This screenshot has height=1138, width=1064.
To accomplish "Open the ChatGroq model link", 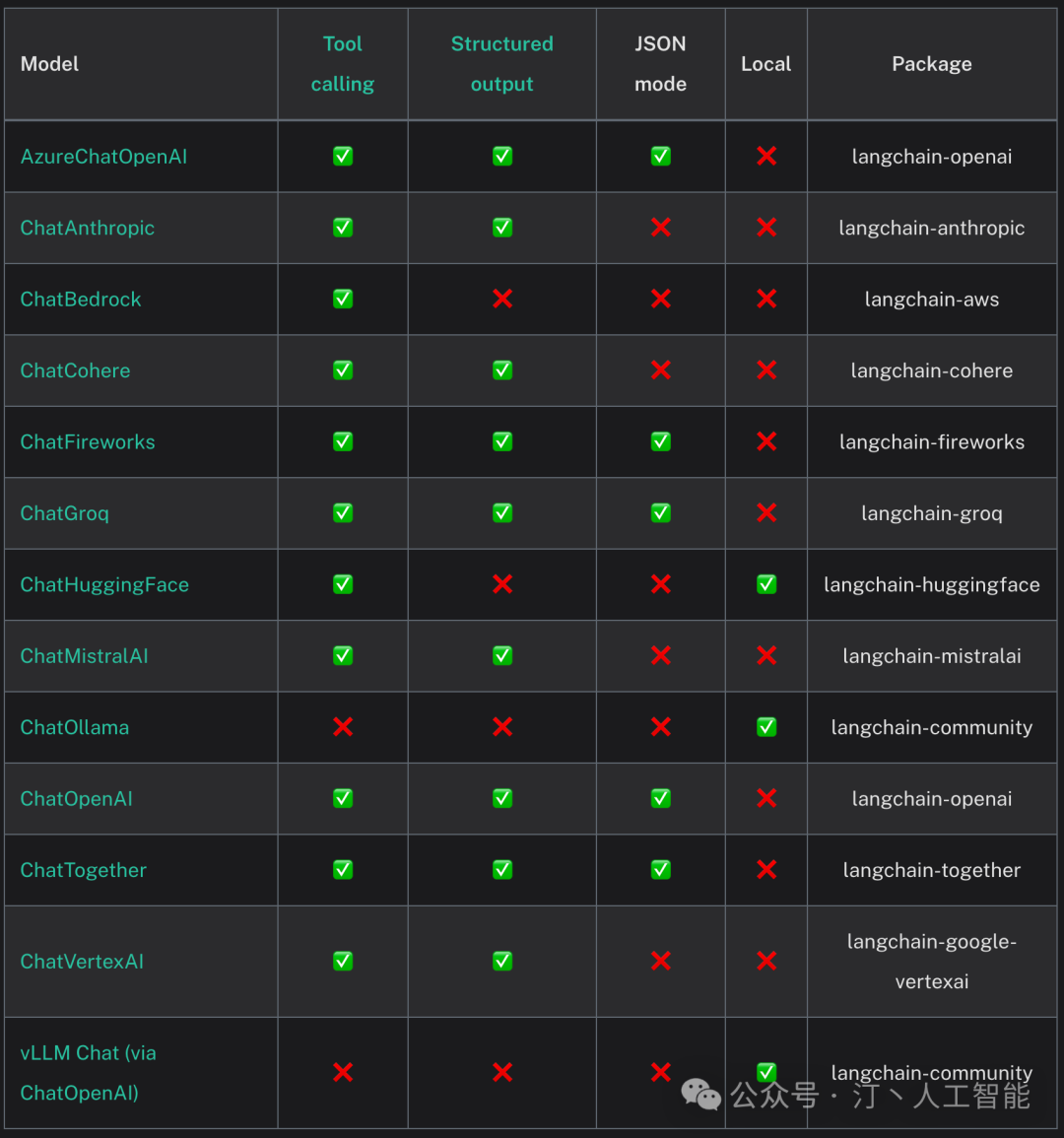I will 65,513.
